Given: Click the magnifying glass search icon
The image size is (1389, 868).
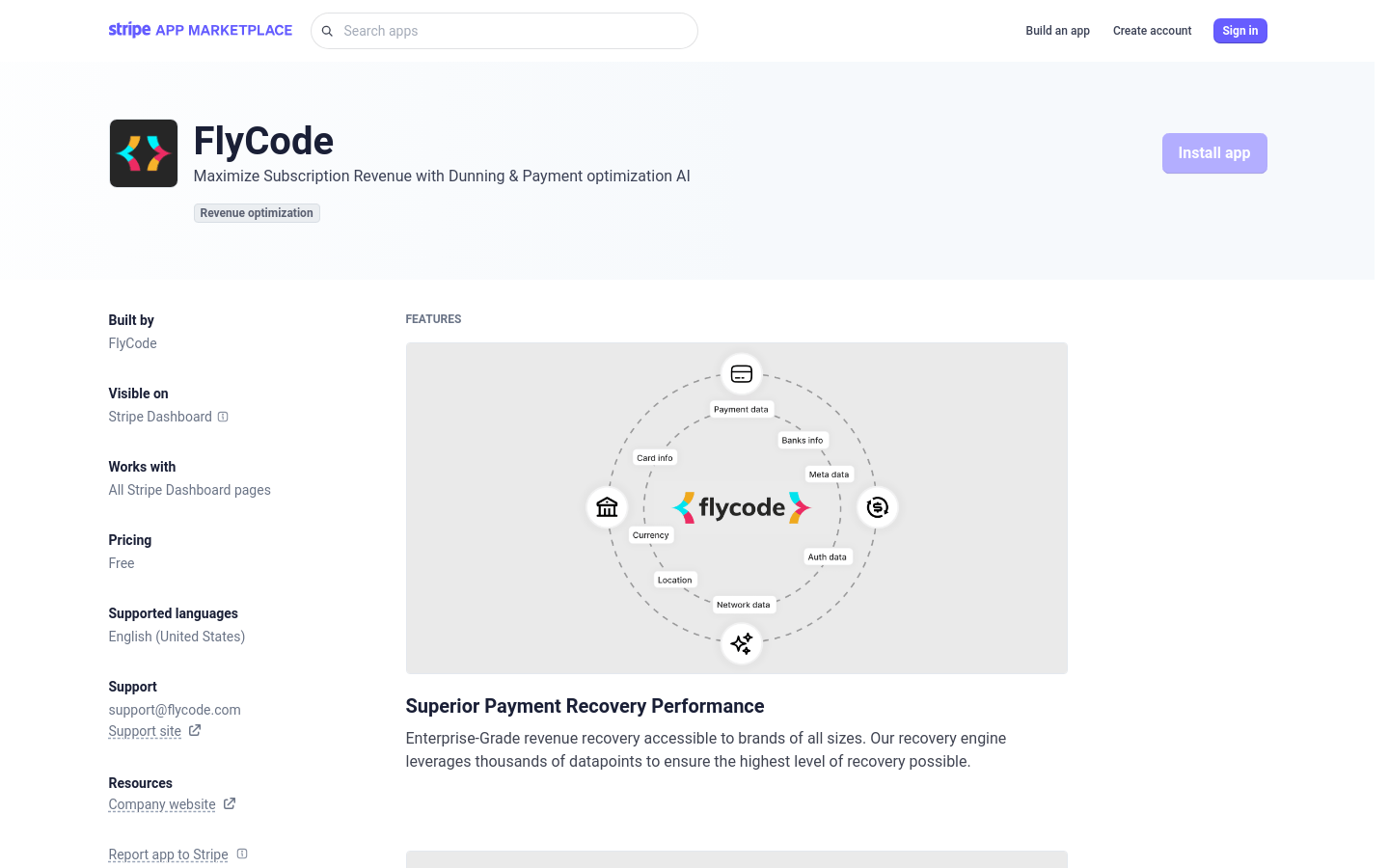Looking at the screenshot, I should coord(327,31).
